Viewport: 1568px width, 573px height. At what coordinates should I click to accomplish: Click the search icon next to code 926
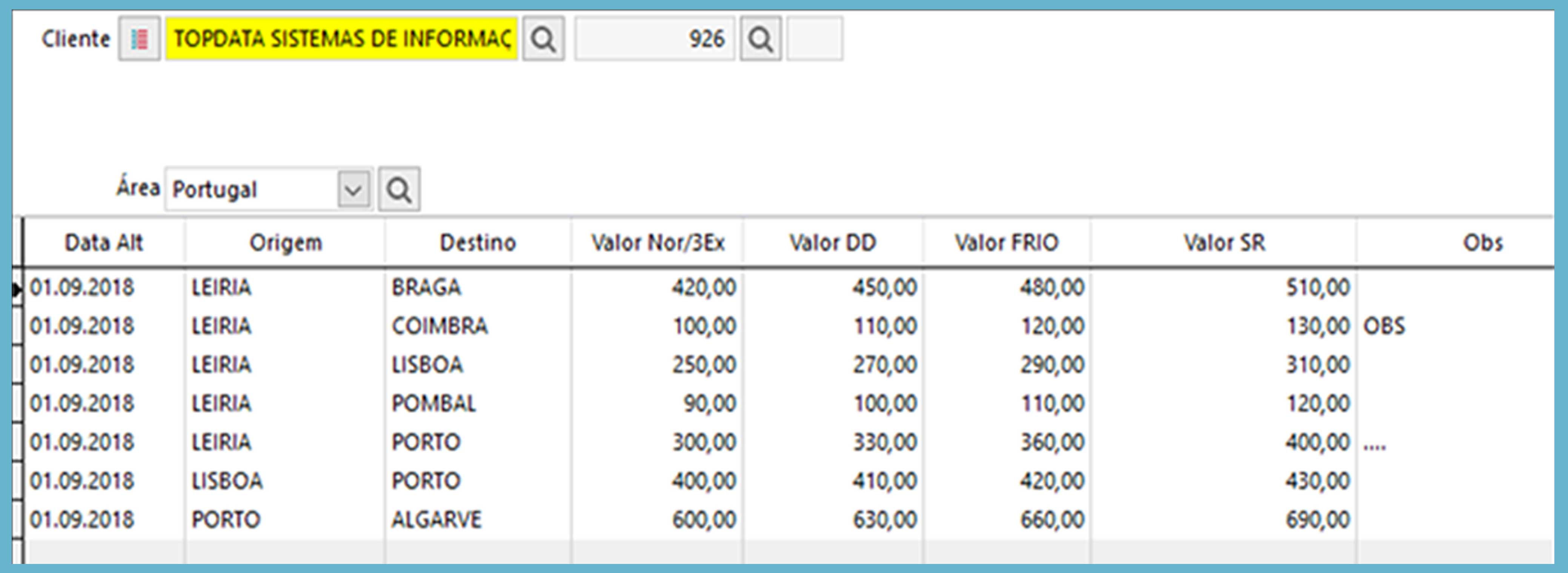[x=761, y=39]
